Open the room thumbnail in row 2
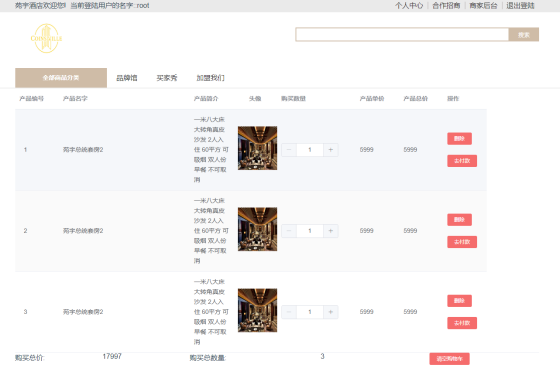 click(x=258, y=229)
